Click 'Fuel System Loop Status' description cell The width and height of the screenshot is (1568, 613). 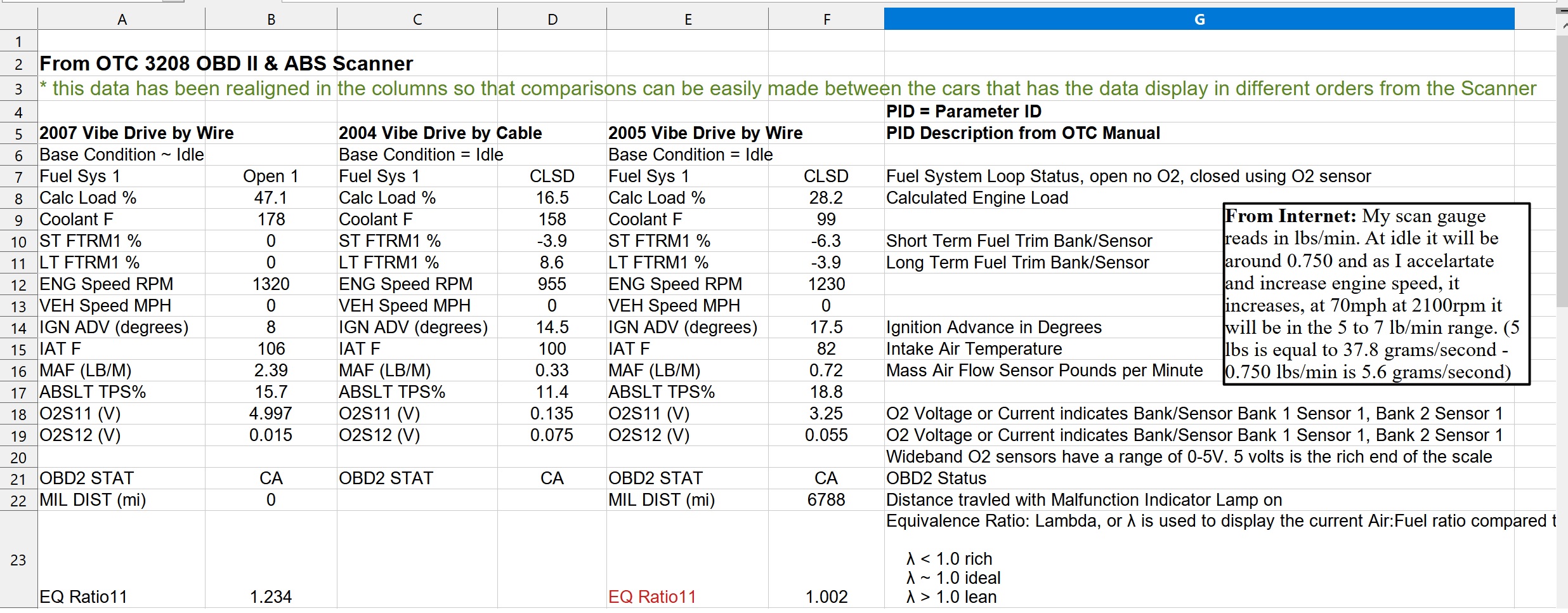pos(1128,176)
